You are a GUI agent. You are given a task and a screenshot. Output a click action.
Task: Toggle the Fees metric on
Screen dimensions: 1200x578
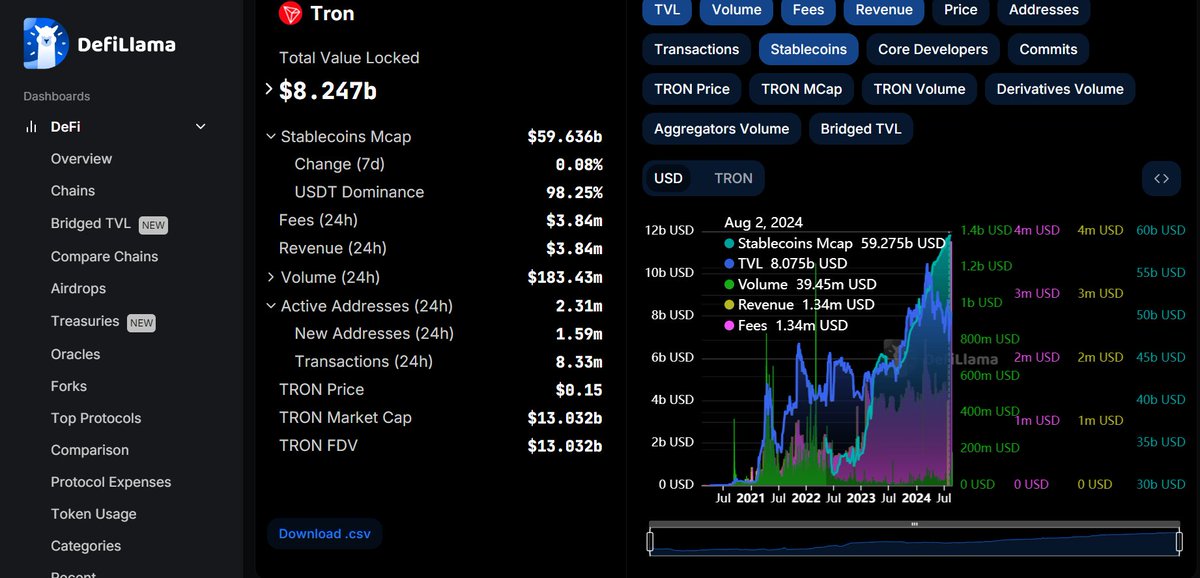click(808, 10)
